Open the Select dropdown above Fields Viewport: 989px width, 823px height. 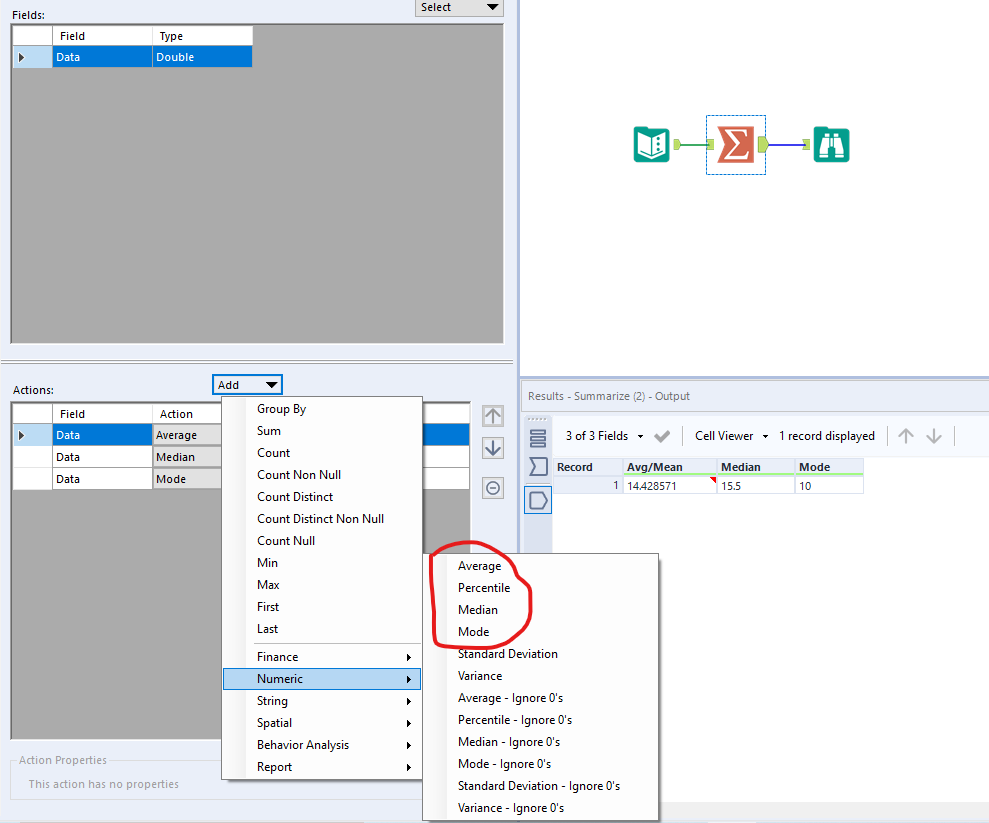point(458,7)
